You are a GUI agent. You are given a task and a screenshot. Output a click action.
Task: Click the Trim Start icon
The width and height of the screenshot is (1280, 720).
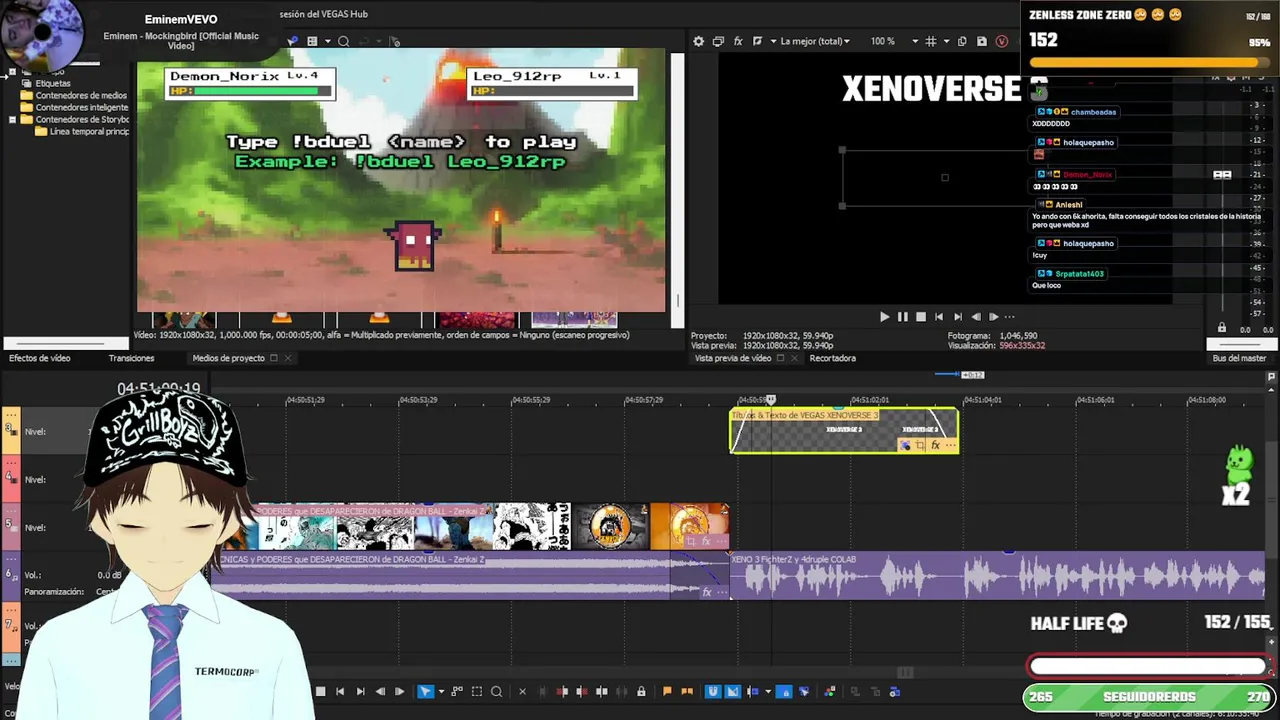pyautogui.click(x=562, y=691)
